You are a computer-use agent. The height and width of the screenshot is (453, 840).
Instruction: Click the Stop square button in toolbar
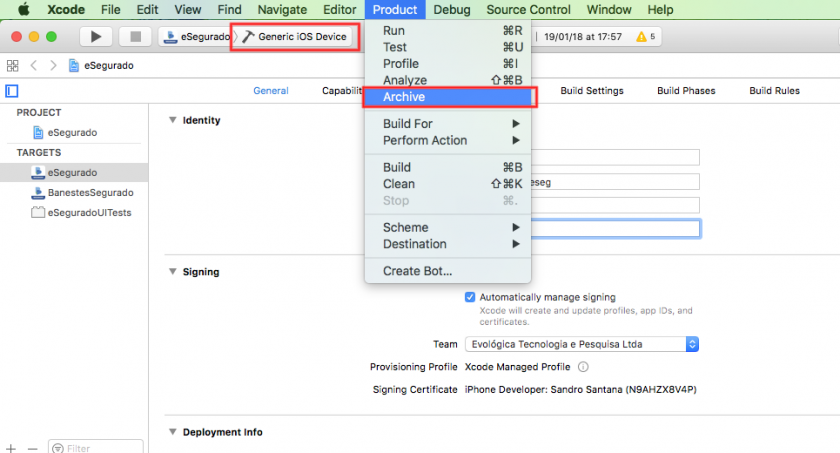135,36
